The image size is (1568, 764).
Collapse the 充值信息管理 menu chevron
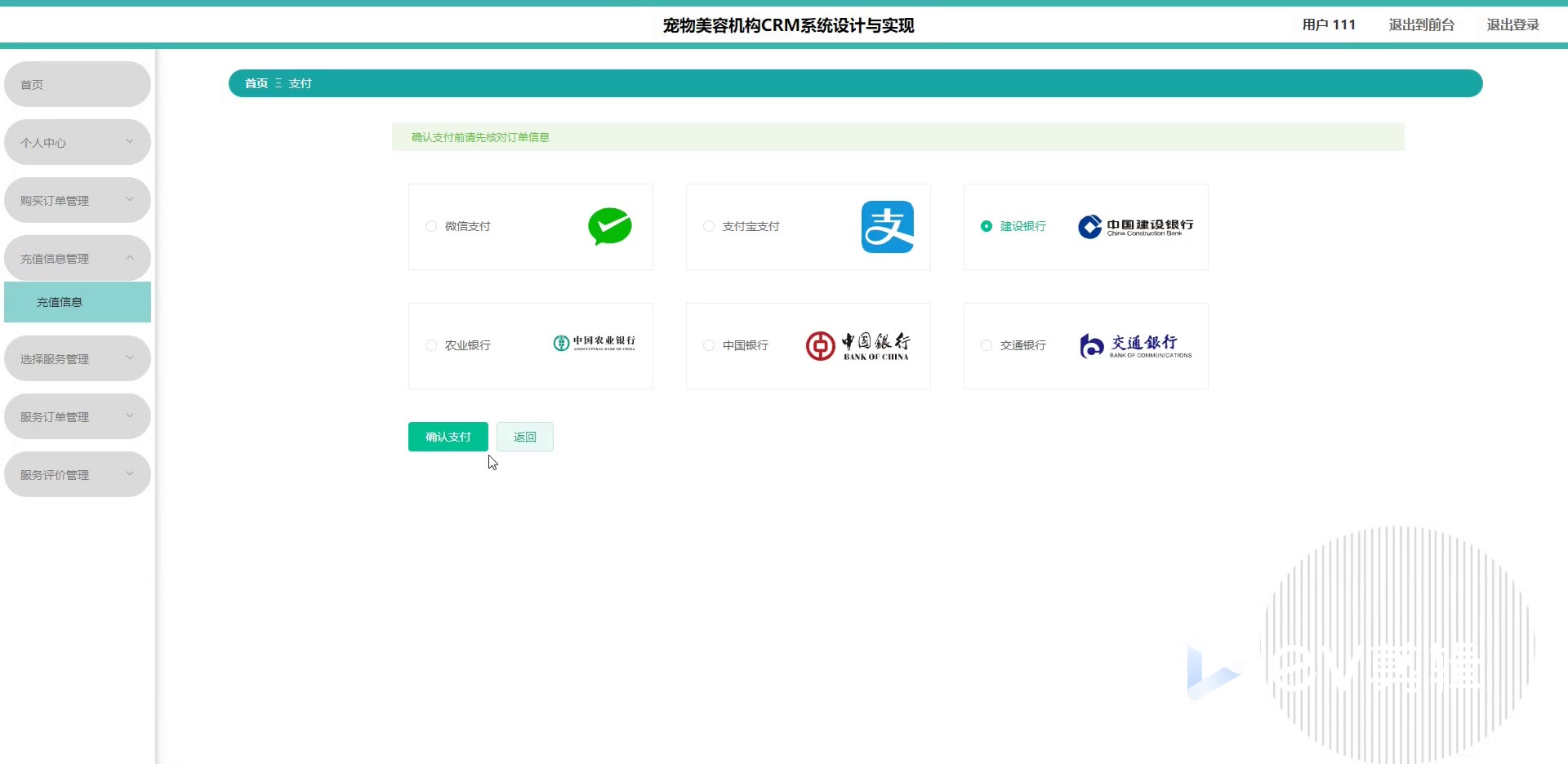(x=130, y=257)
